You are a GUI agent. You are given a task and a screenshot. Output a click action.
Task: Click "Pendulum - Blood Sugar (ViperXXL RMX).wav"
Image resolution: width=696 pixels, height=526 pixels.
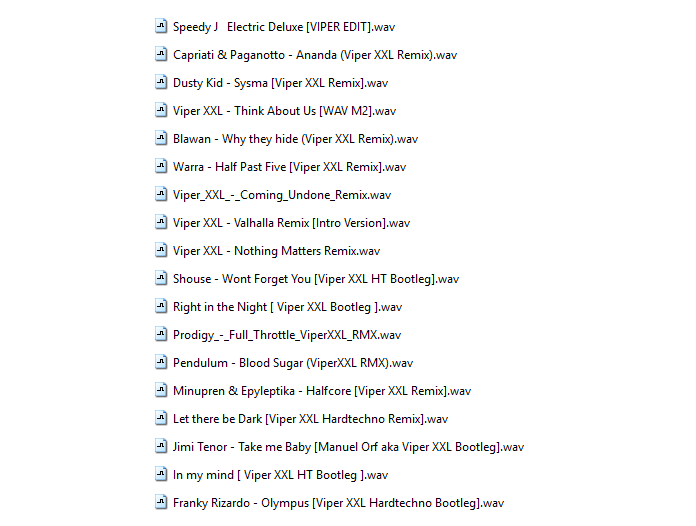(x=293, y=363)
